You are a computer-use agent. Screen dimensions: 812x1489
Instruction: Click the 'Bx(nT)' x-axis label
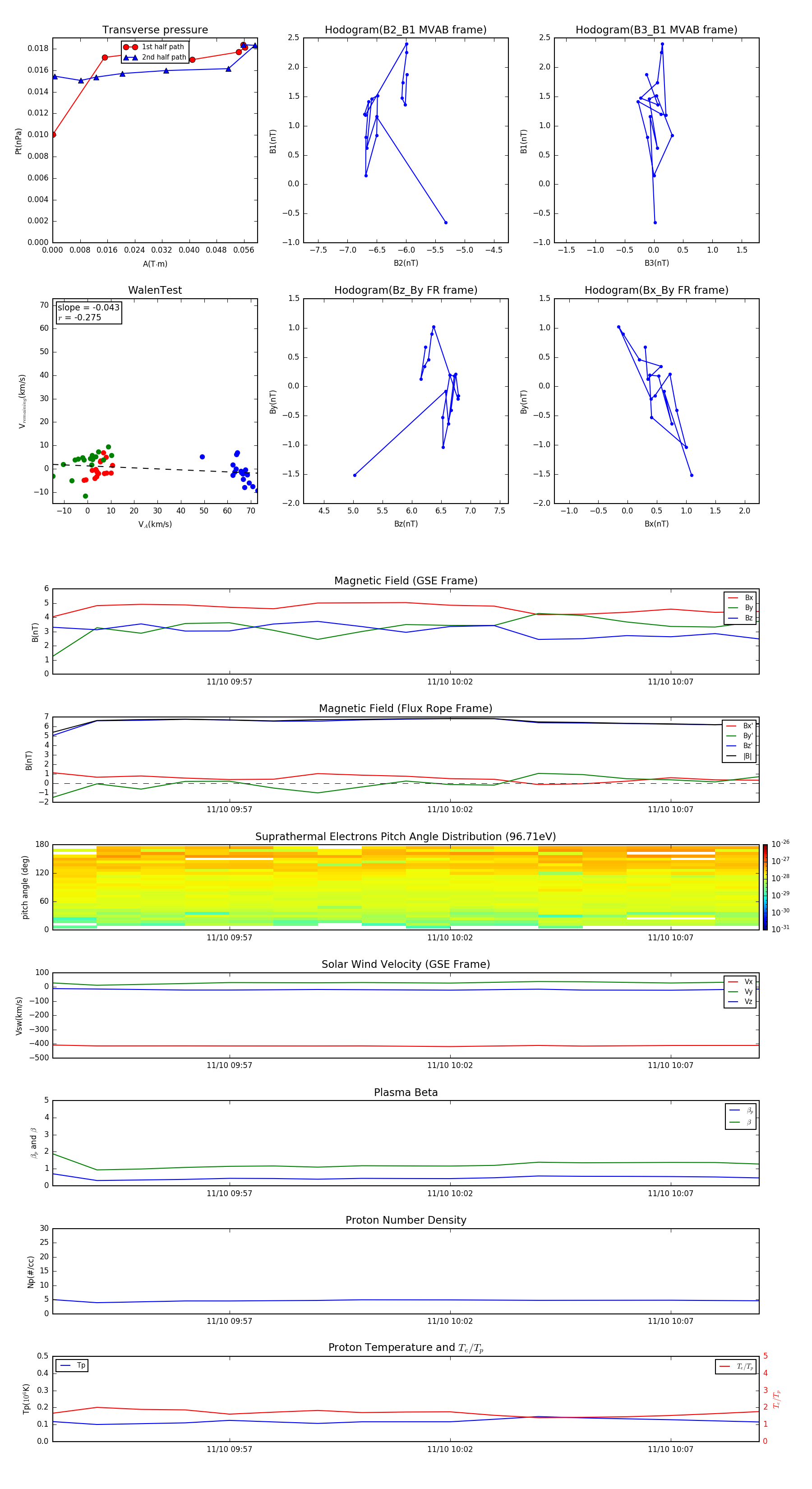(656, 524)
